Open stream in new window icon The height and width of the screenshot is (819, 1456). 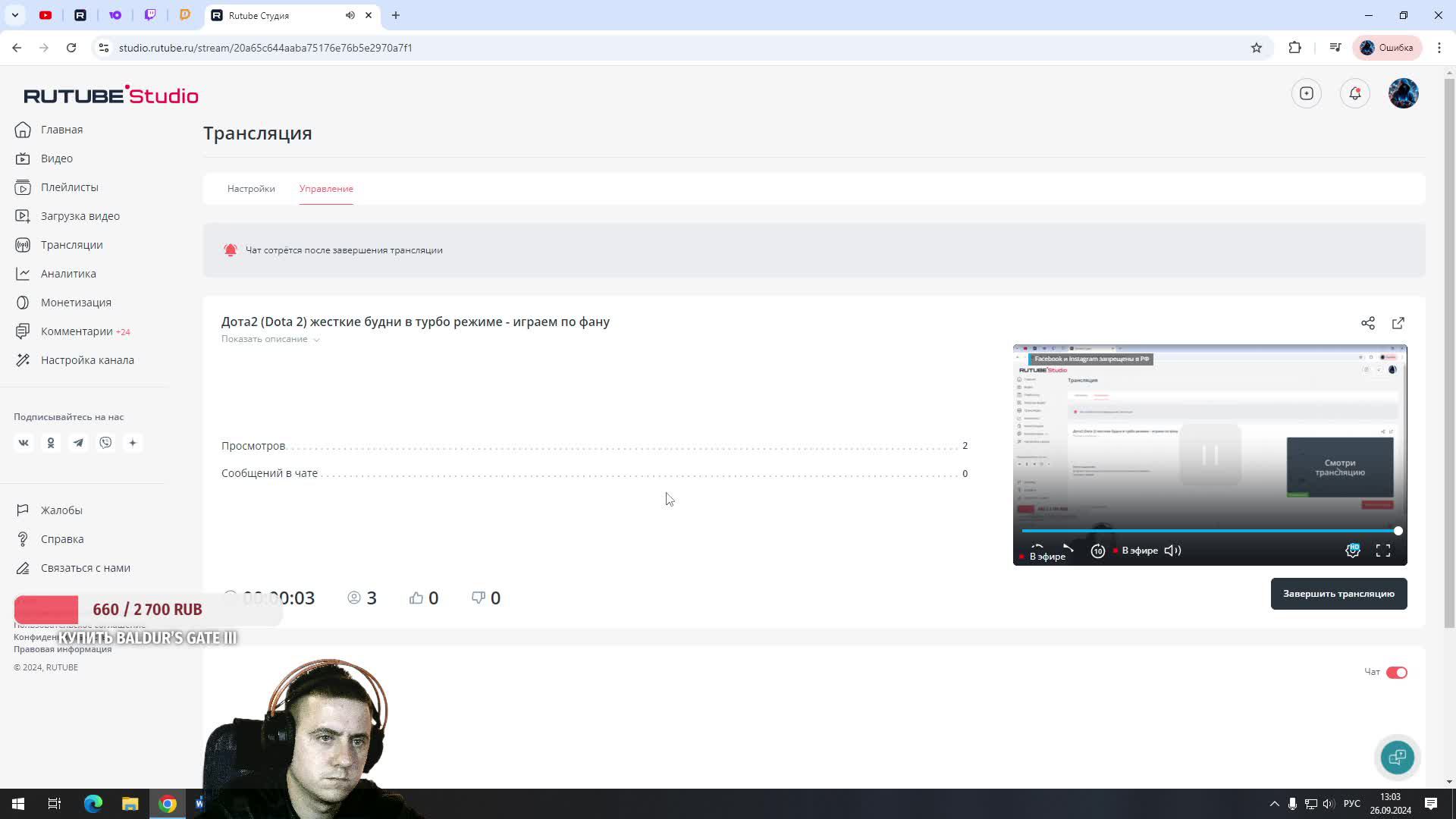[x=1398, y=323]
